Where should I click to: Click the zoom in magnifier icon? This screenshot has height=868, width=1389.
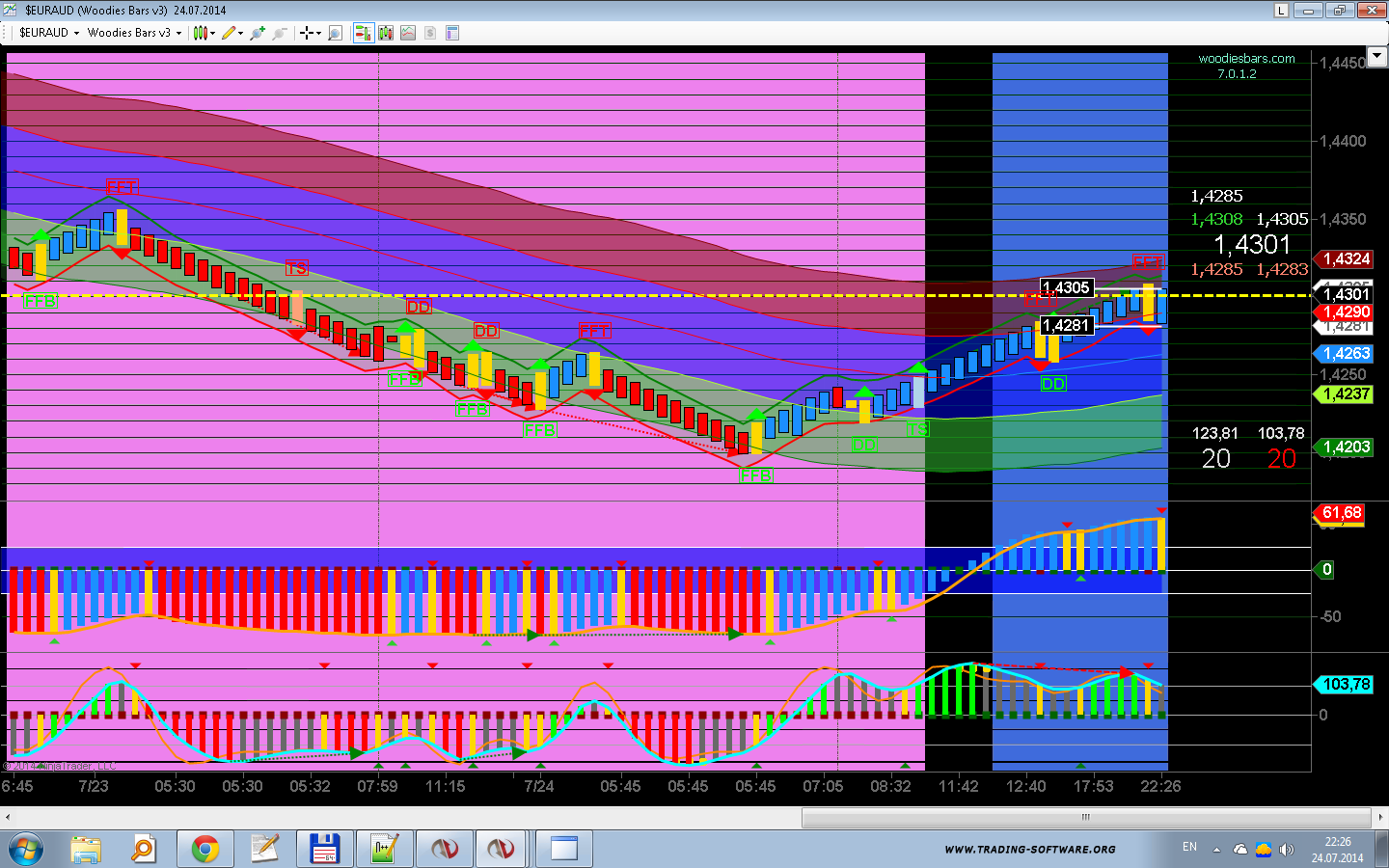click(x=258, y=33)
